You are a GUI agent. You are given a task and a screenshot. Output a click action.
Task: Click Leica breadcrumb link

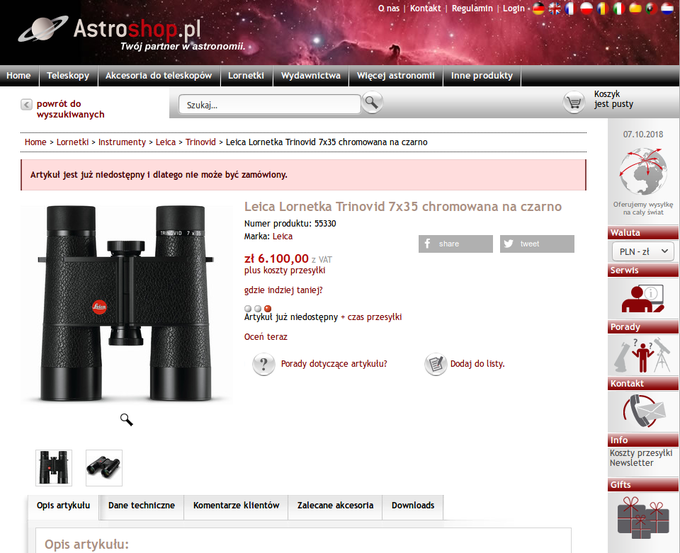[x=166, y=142]
